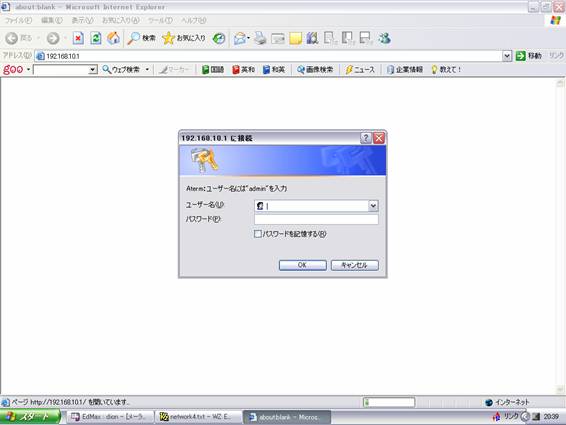Click the page loading progress bar

pyautogui.click(x=389, y=402)
